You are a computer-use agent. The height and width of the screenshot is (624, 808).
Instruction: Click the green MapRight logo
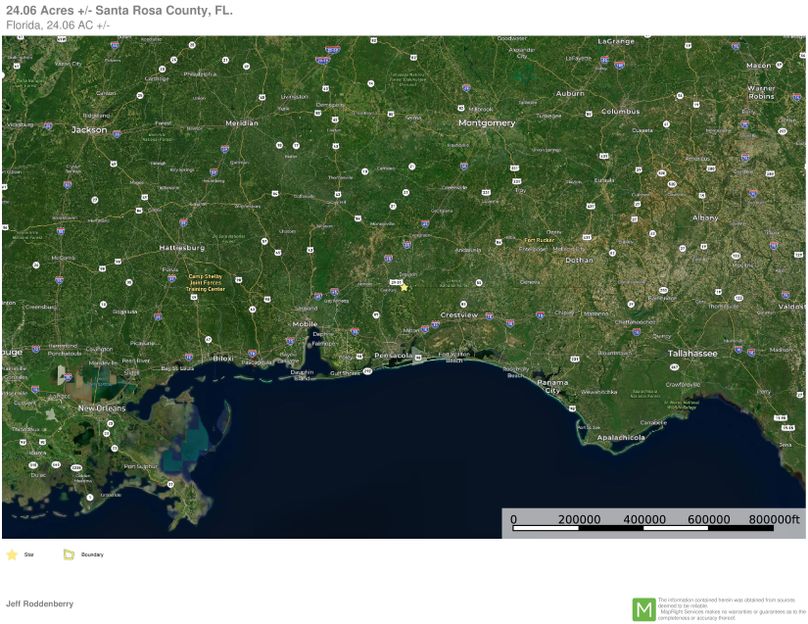[x=644, y=609]
